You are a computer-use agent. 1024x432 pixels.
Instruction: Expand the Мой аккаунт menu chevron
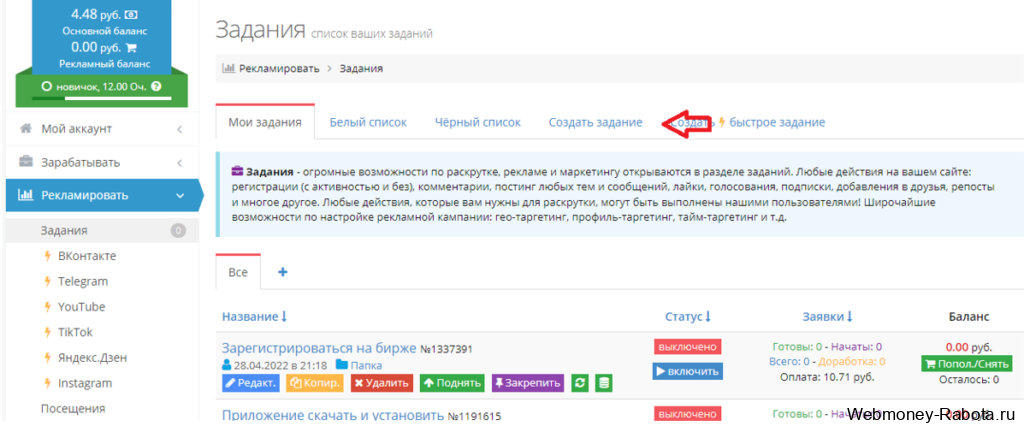click(x=180, y=129)
